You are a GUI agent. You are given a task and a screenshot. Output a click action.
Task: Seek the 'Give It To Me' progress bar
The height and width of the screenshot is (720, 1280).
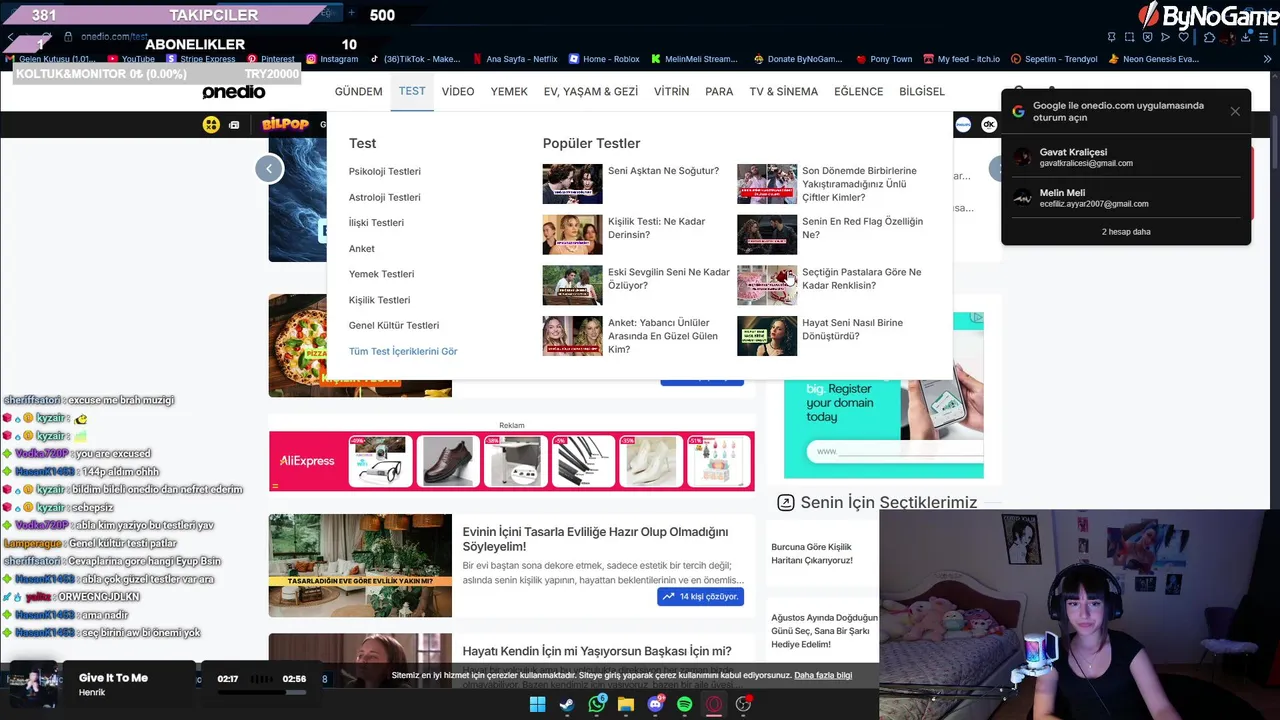[x=260, y=691]
